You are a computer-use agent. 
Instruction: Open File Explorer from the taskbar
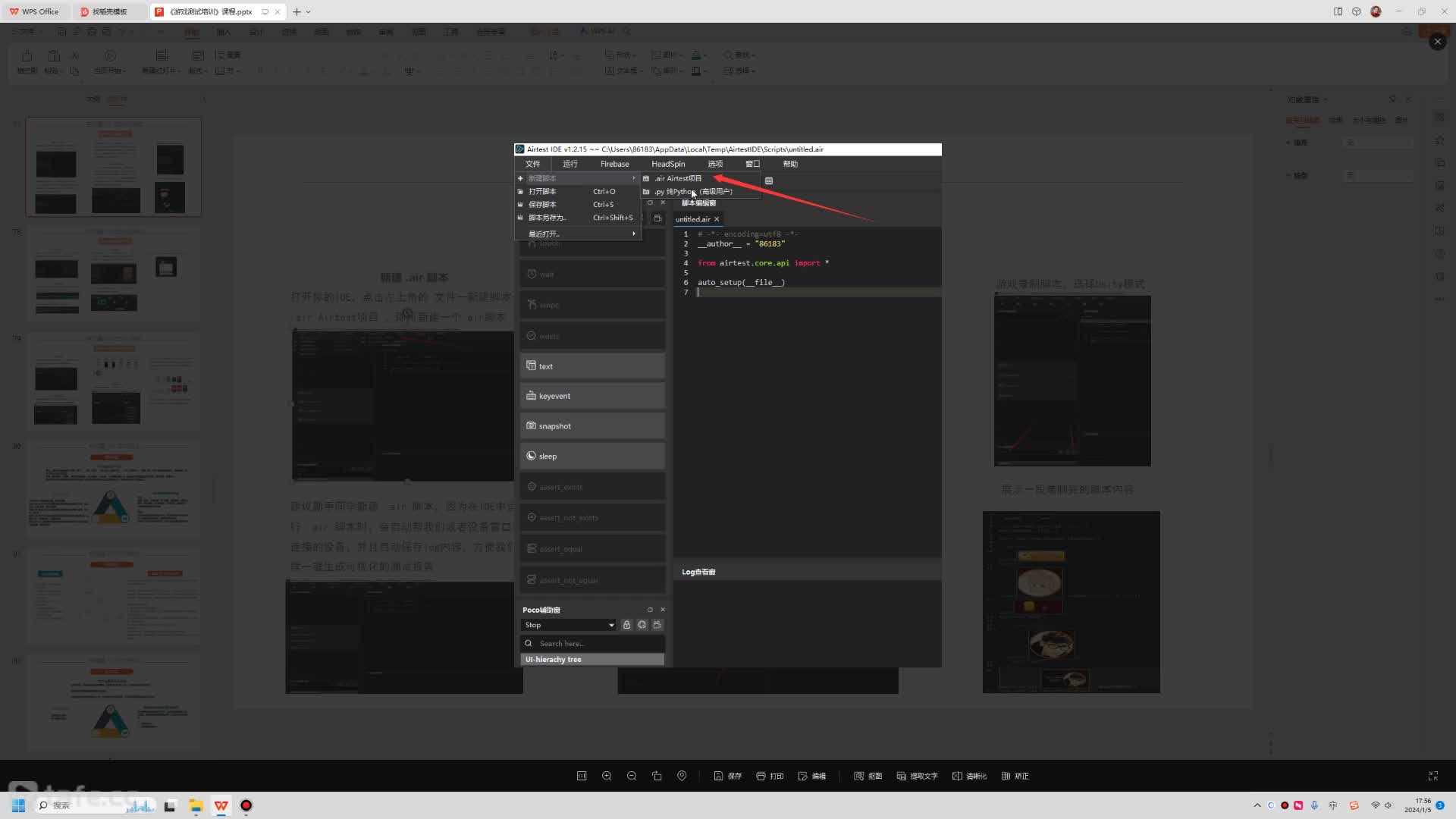(x=196, y=805)
